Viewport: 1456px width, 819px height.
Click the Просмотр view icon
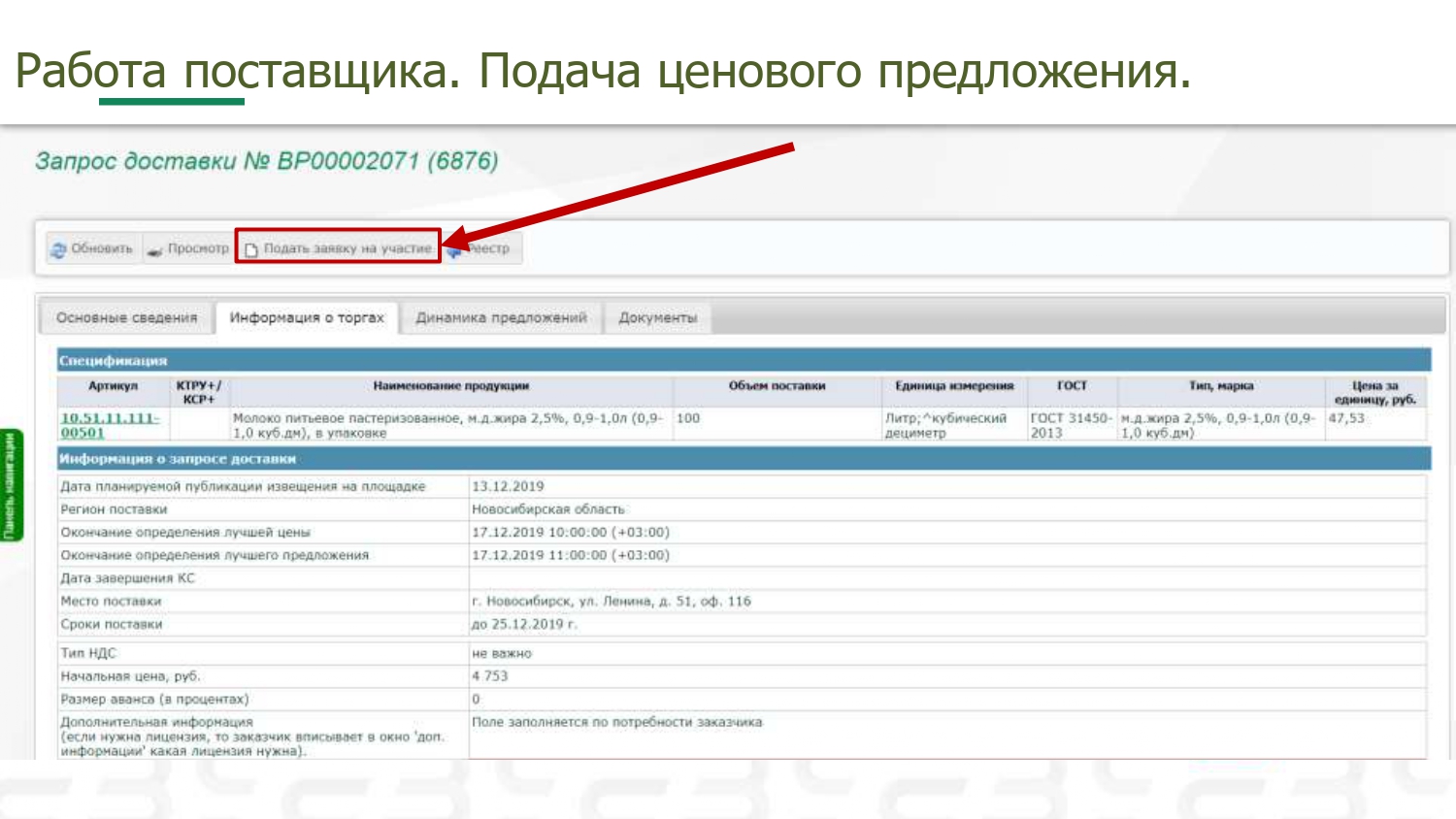154,250
